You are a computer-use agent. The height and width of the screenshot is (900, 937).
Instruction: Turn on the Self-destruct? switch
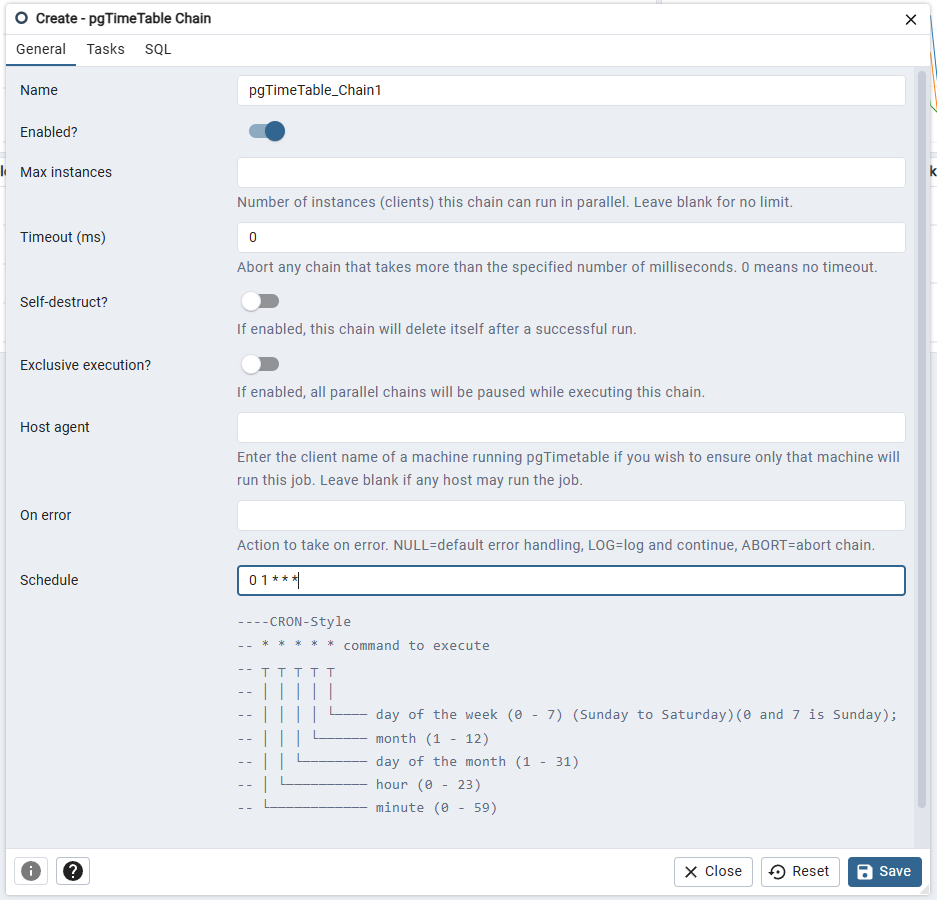[x=261, y=301]
